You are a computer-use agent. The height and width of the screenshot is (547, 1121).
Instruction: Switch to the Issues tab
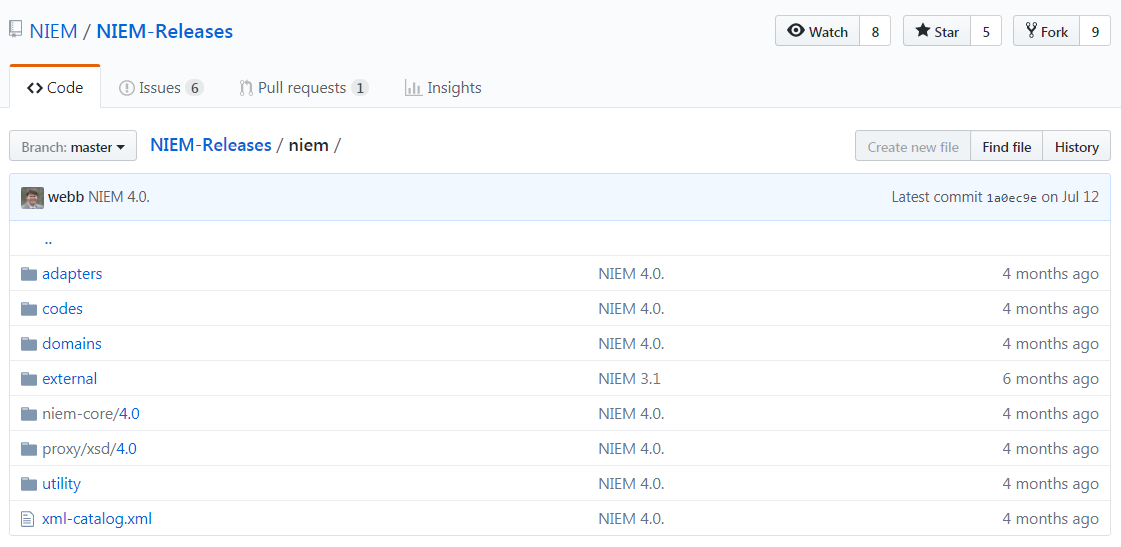coord(160,88)
